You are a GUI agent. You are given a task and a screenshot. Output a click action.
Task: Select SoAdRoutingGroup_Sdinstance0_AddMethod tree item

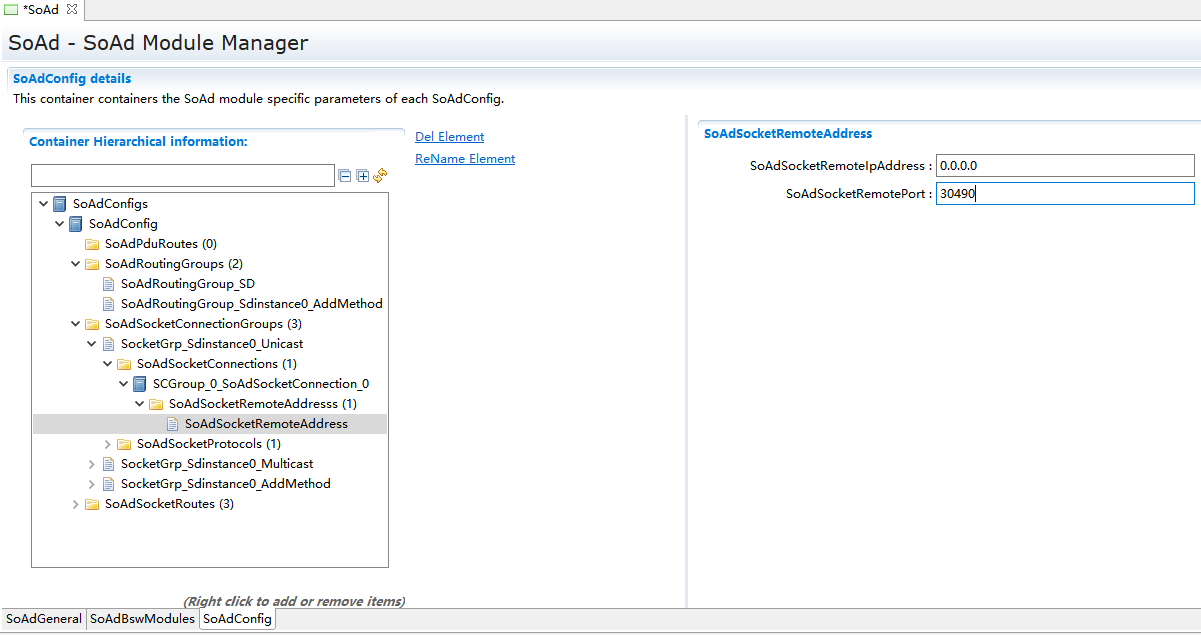(x=251, y=304)
